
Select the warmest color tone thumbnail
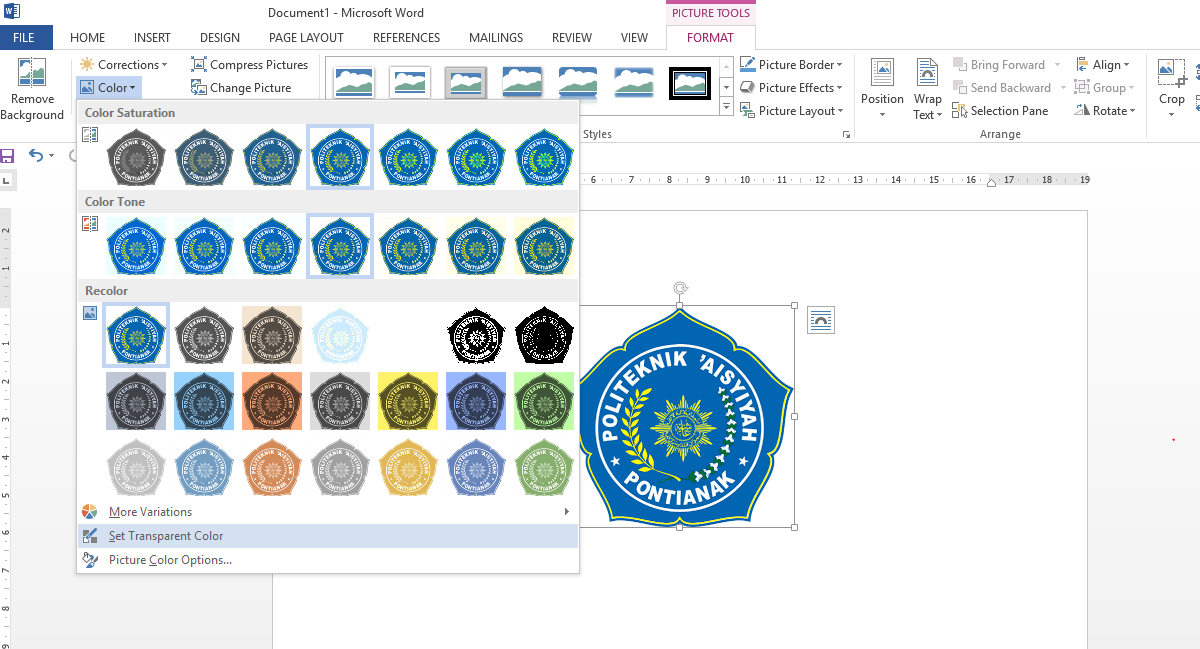tap(544, 246)
